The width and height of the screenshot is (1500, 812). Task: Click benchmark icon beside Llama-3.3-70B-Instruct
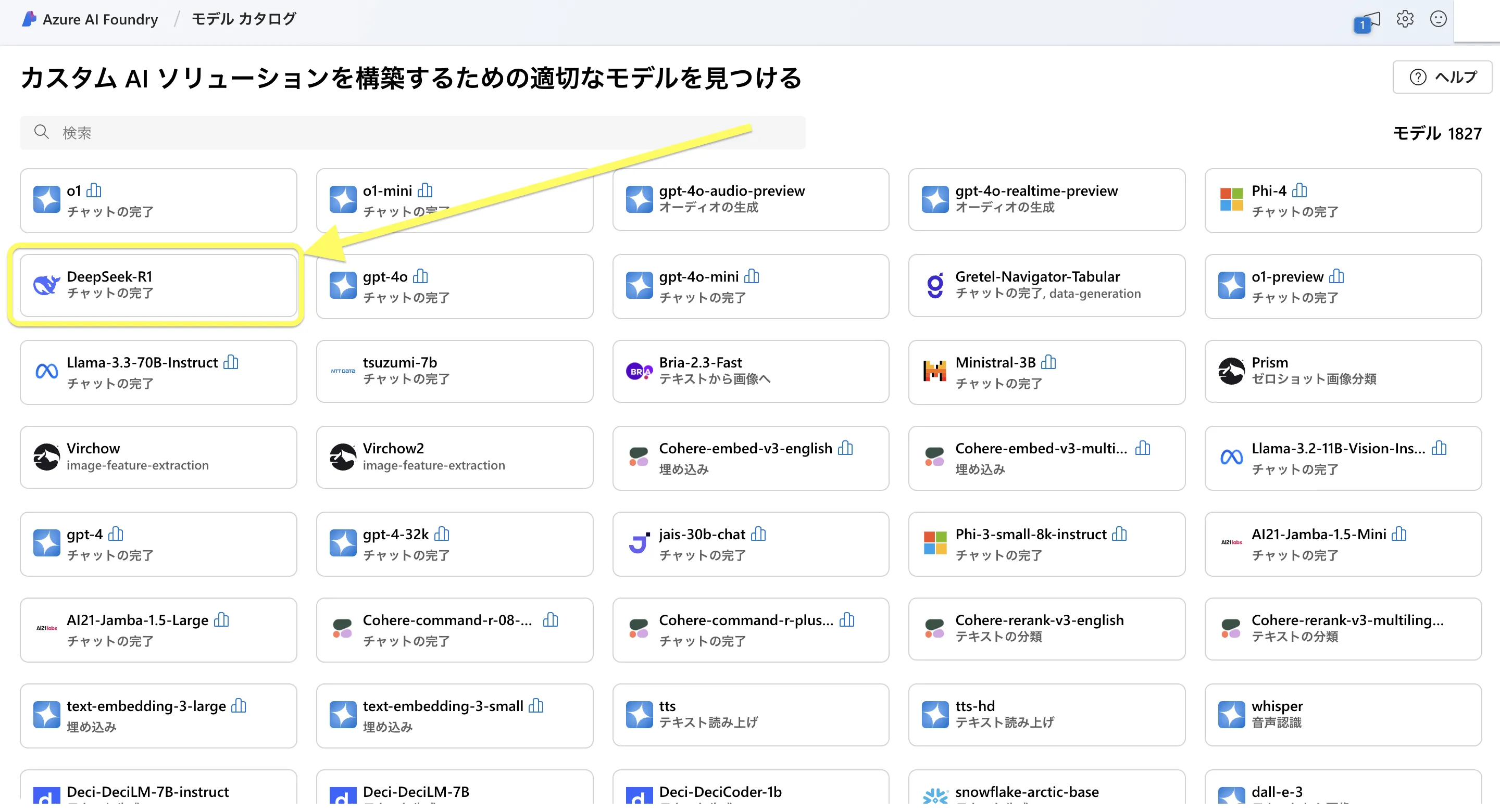(231, 362)
